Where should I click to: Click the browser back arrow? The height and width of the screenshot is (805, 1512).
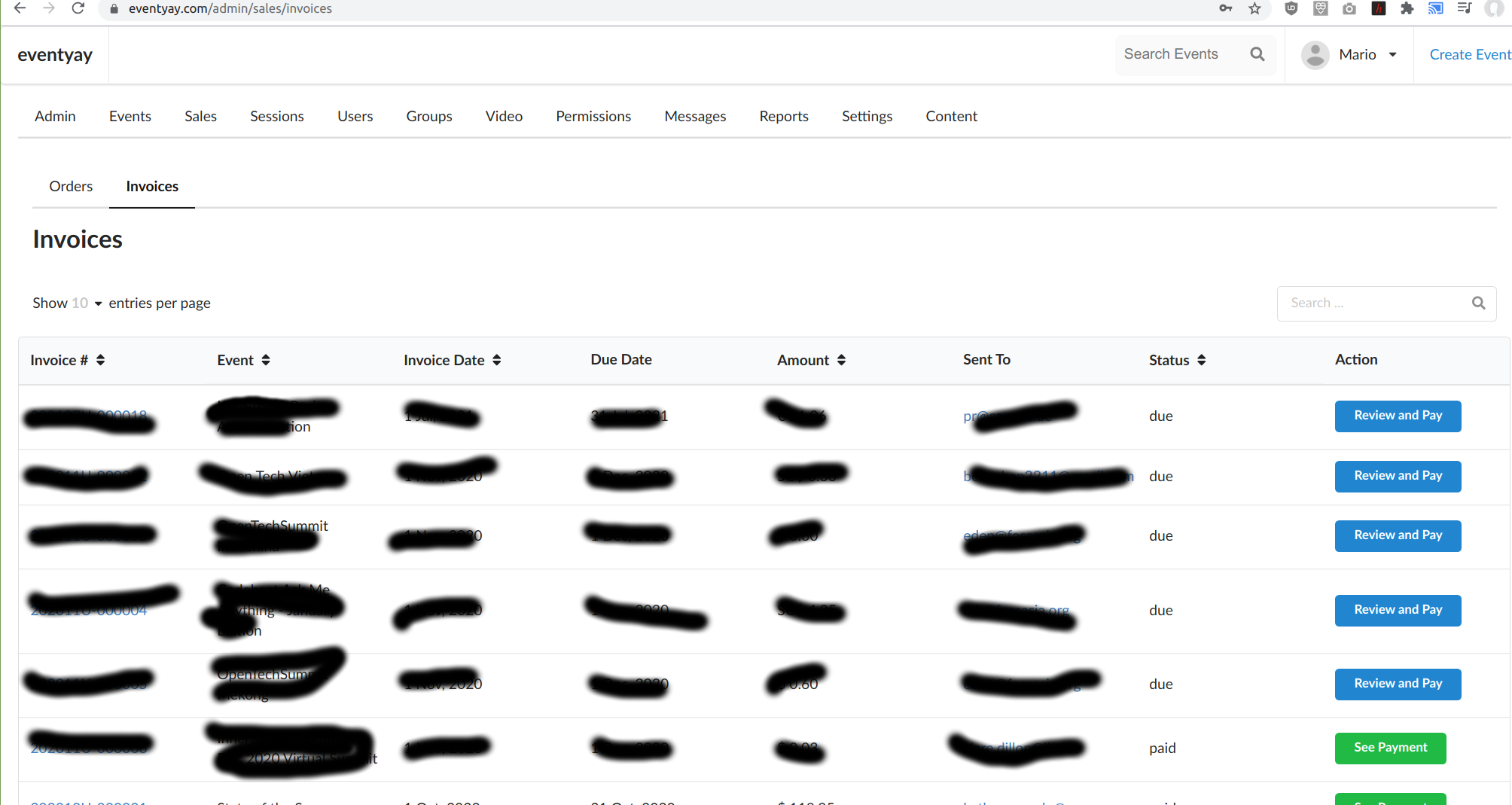(x=19, y=8)
